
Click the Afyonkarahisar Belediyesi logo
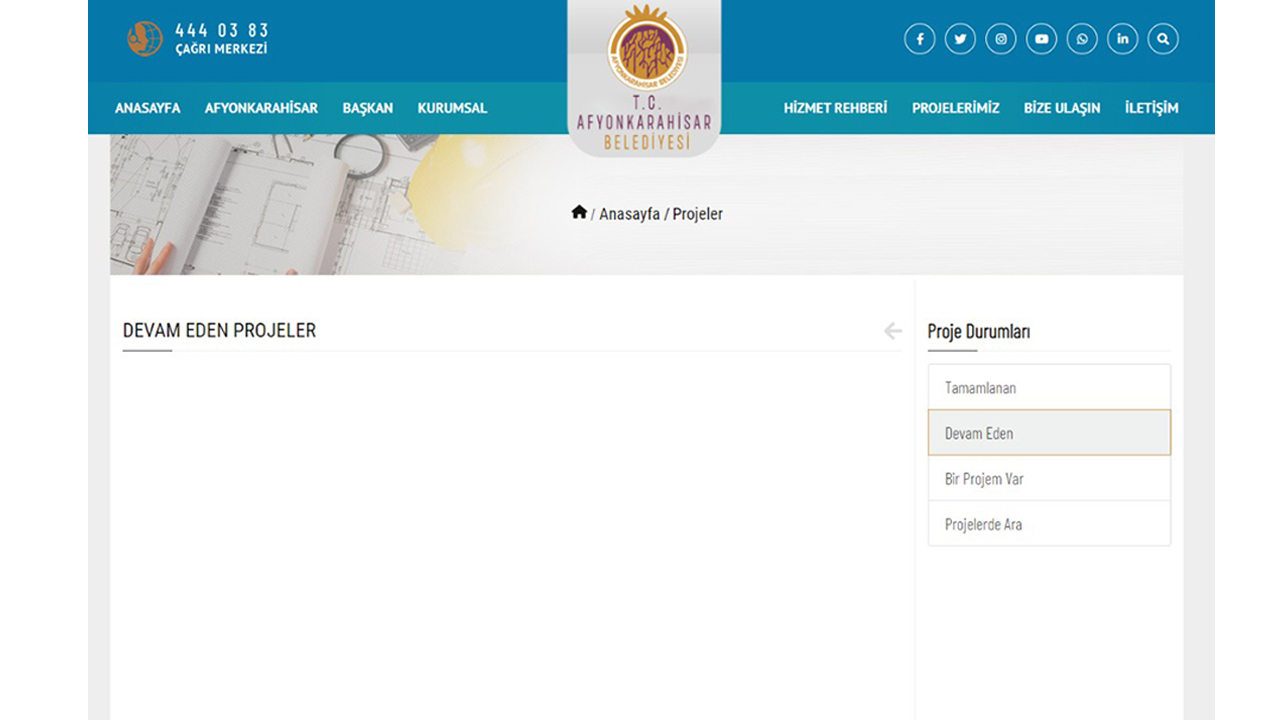[644, 78]
